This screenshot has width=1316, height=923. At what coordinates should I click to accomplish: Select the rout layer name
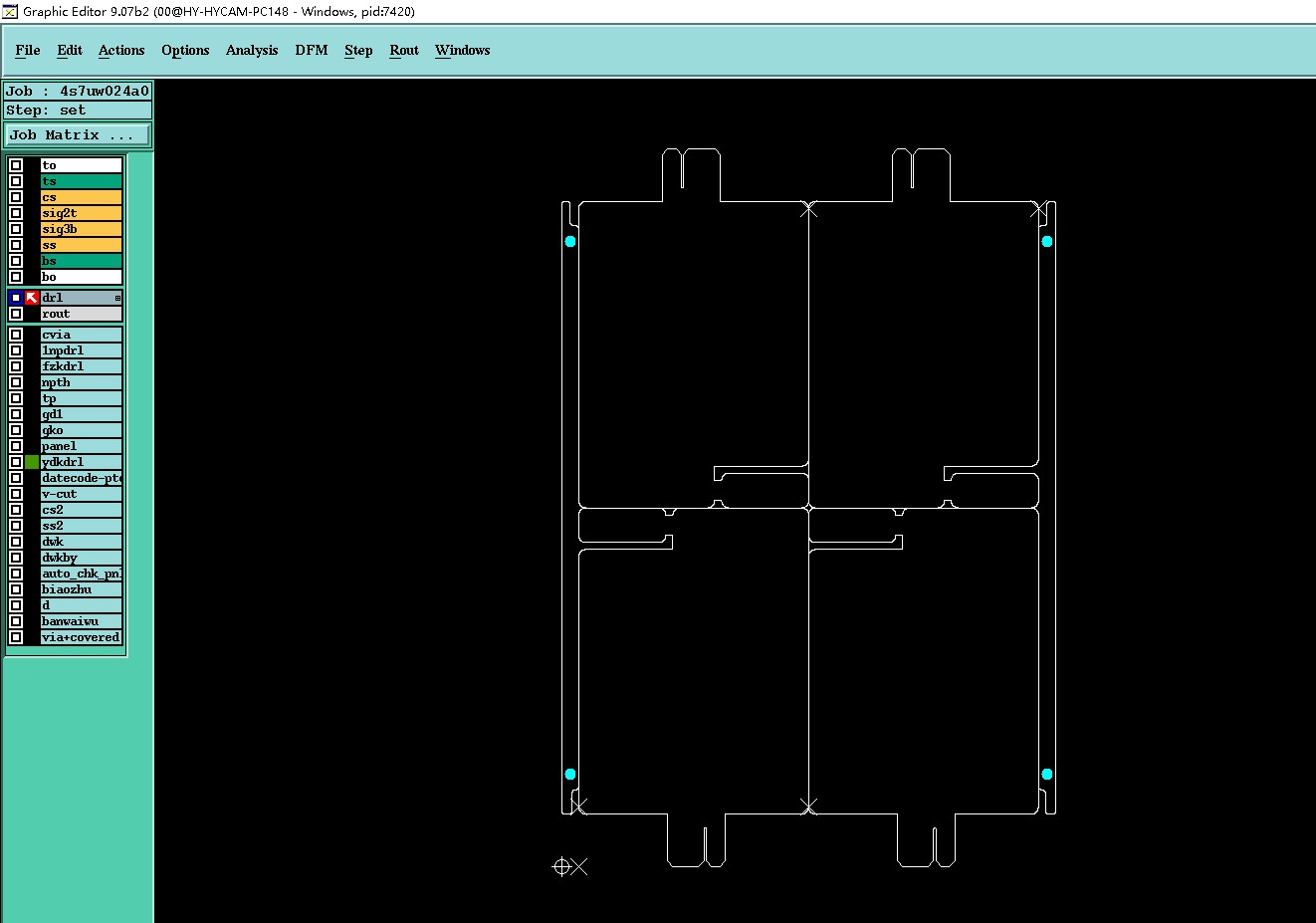(x=82, y=314)
